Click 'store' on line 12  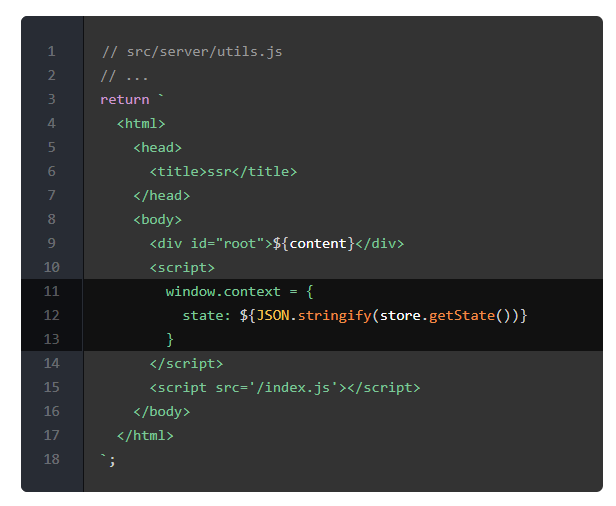coord(400,315)
